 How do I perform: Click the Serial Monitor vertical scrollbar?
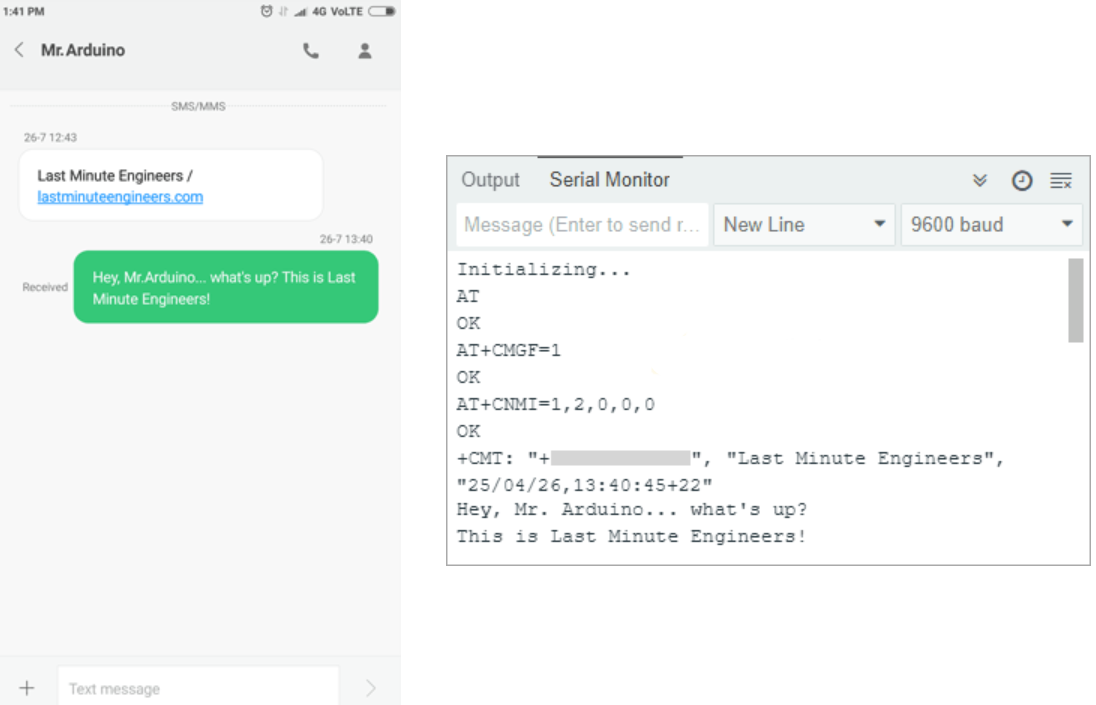(x=1075, y=301)
